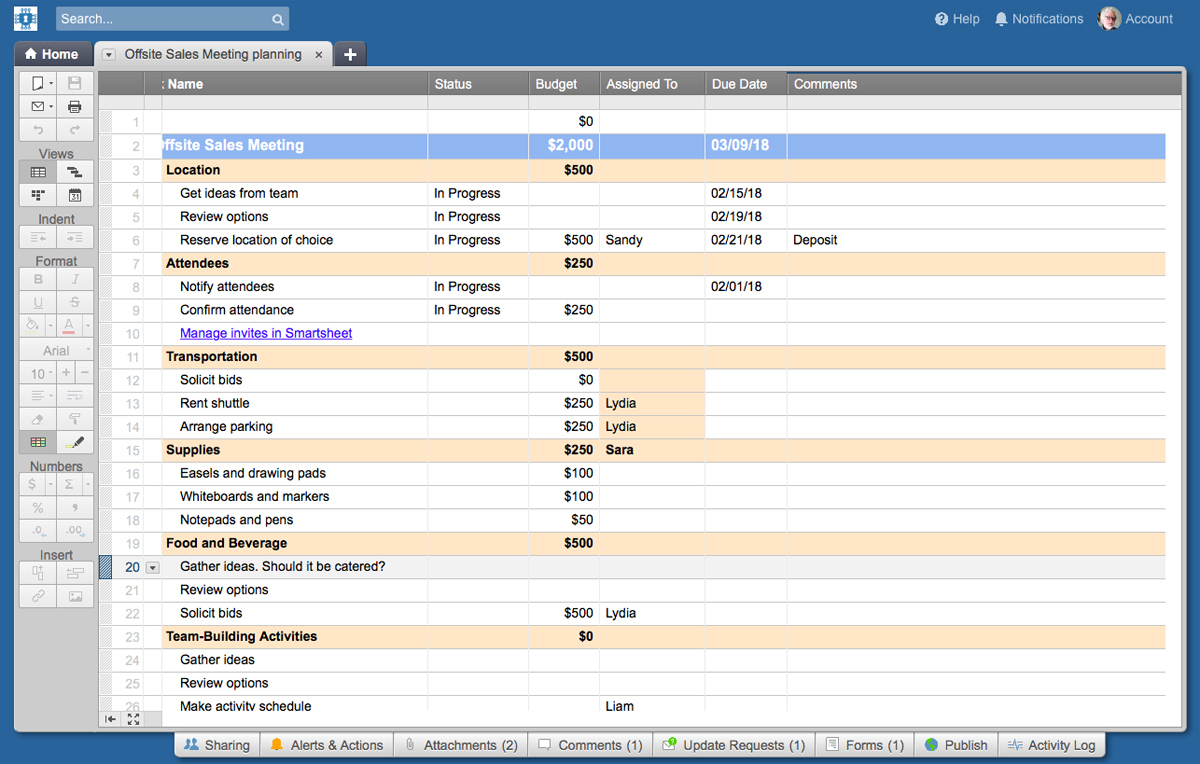Open the Arial font dropdown
Image resolution: width=1200 pixels, height=764 pixels.
[56, 349]
